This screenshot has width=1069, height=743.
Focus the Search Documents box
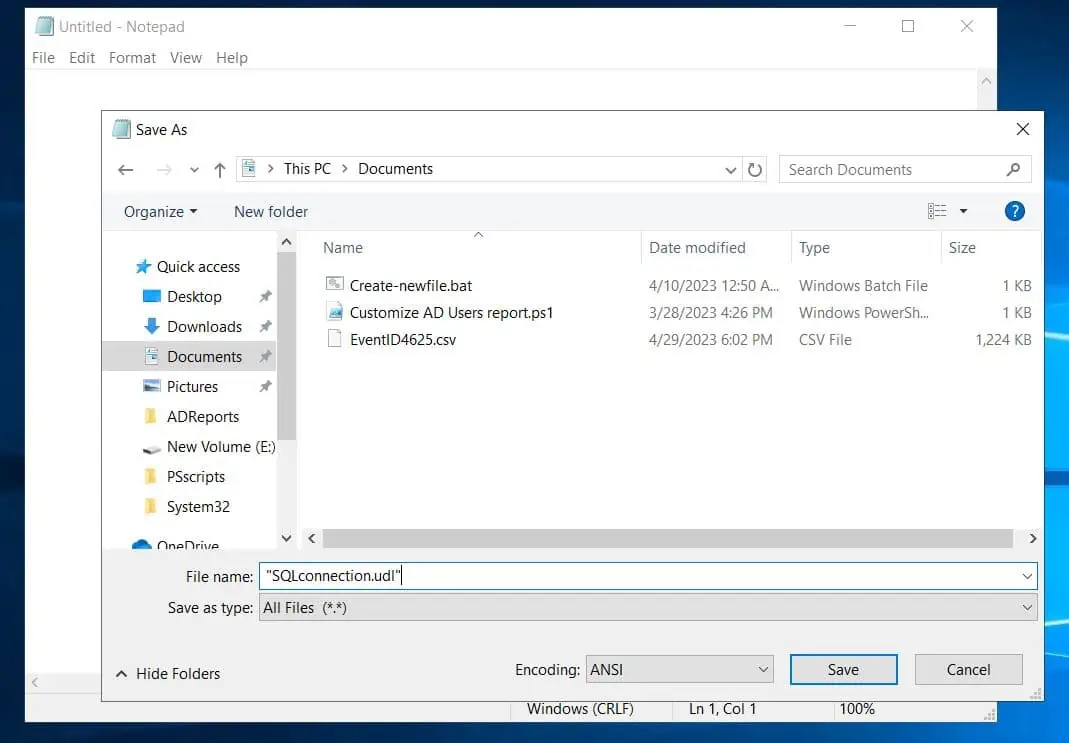905,170
